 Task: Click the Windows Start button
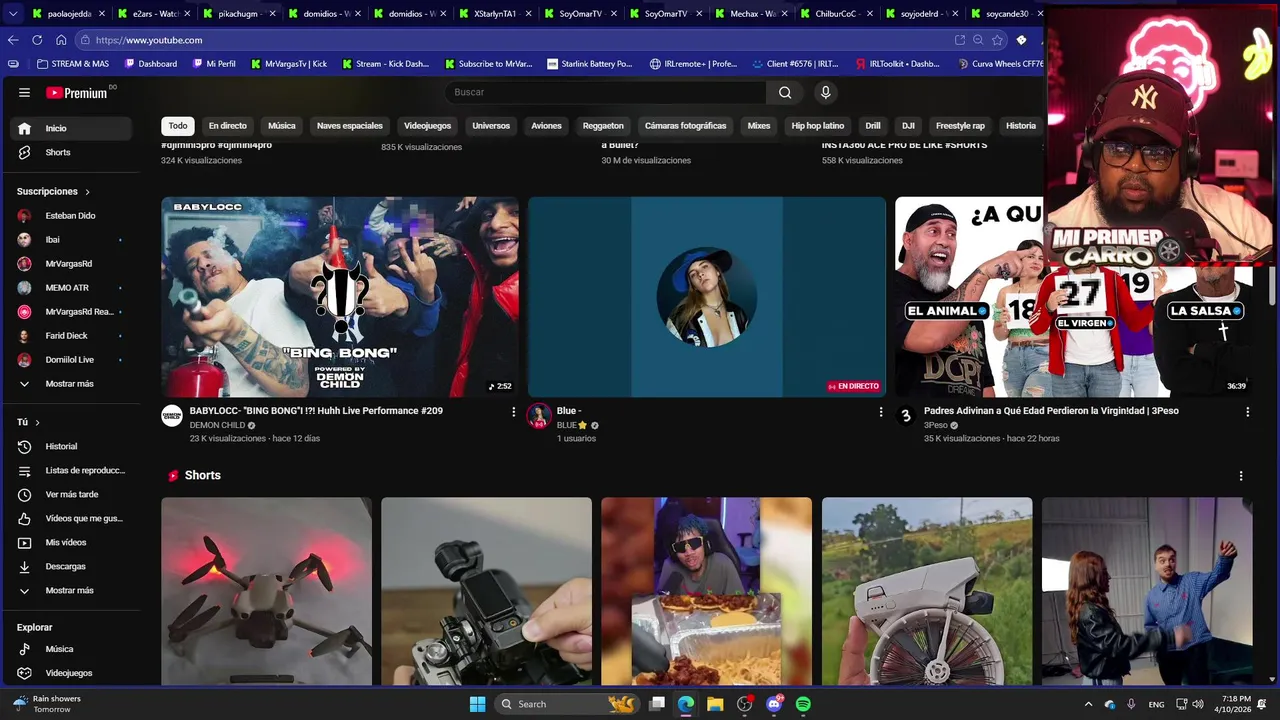coord(478,704)
